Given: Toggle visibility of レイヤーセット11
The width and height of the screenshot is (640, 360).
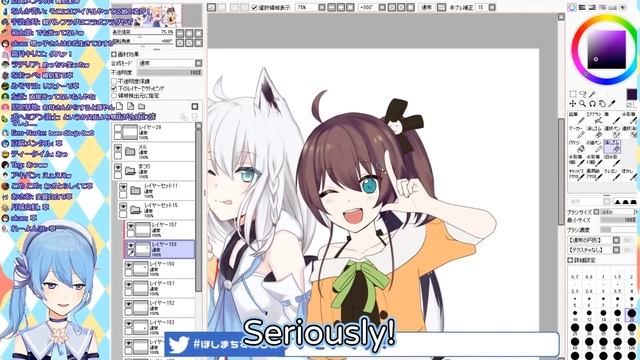Looking at the screenshot, I should [x=123, y=187].
